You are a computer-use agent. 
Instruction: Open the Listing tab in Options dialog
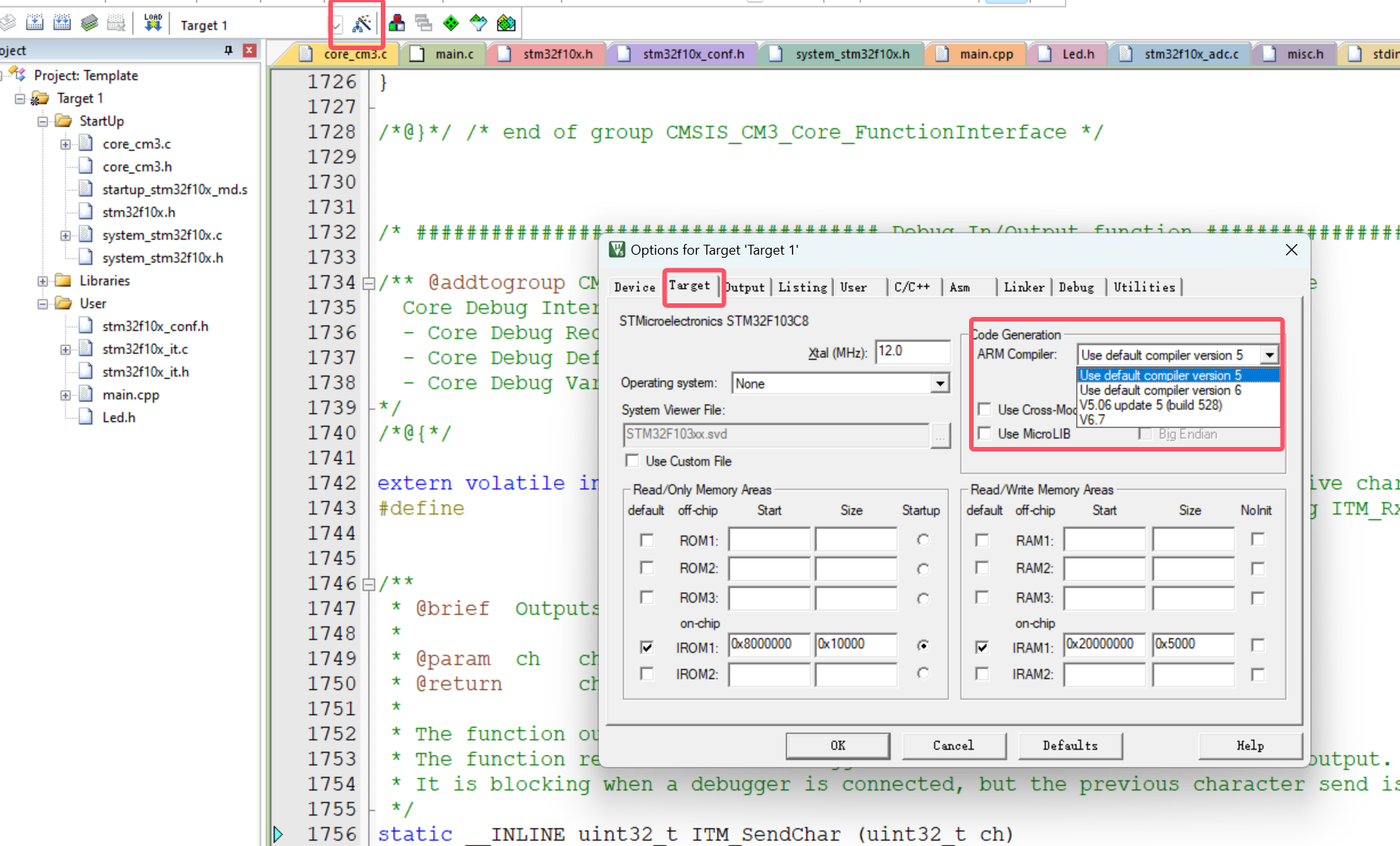point(803,287)
